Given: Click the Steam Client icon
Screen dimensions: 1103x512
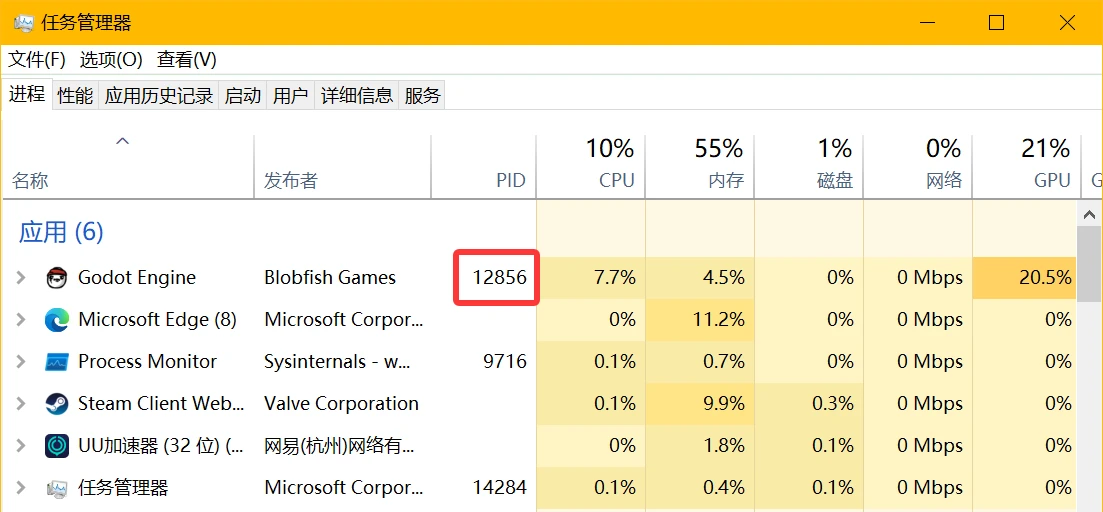Looking at the screenshot, I should 56,404.
